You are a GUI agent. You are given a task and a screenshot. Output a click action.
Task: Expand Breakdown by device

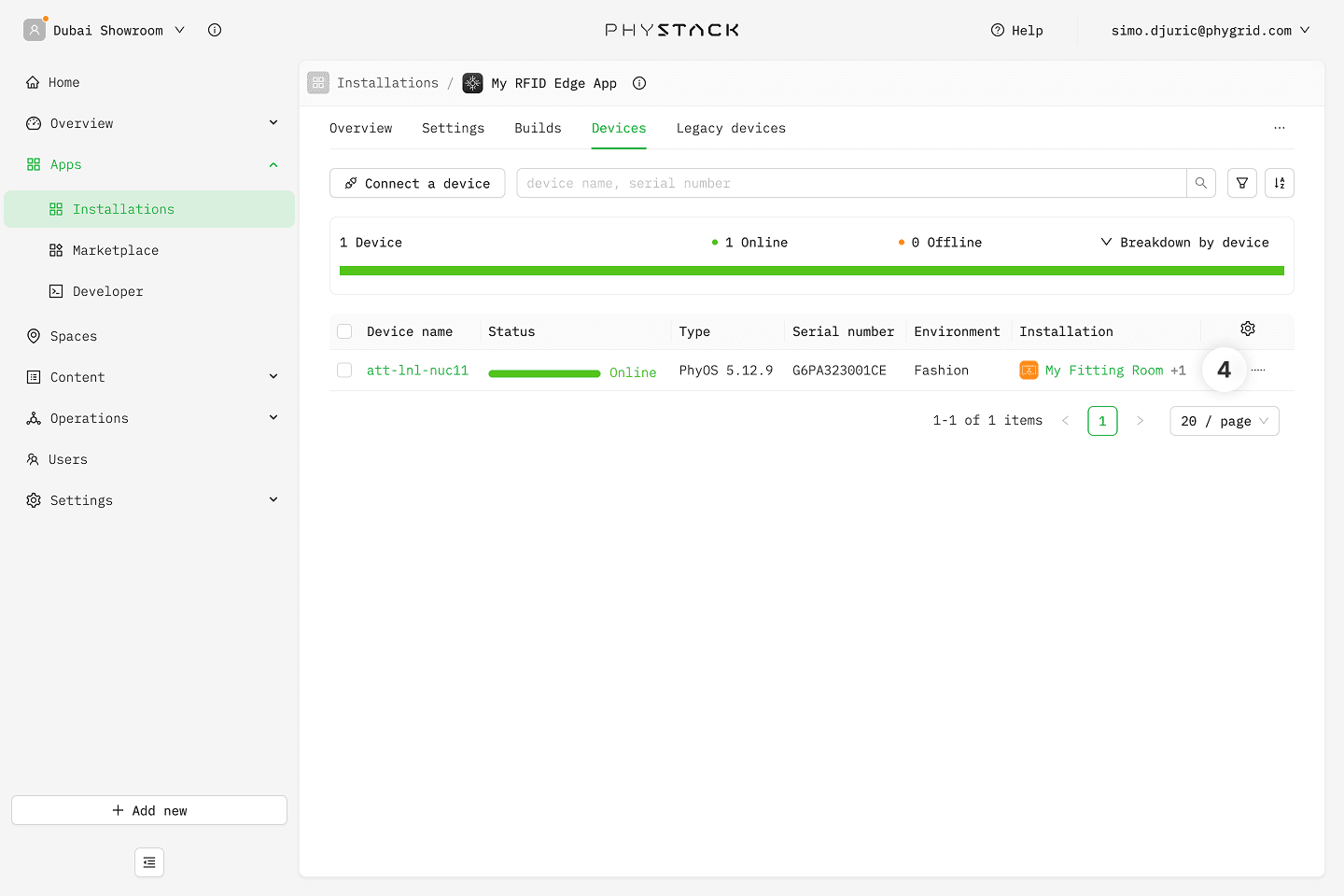(1184, 242)
